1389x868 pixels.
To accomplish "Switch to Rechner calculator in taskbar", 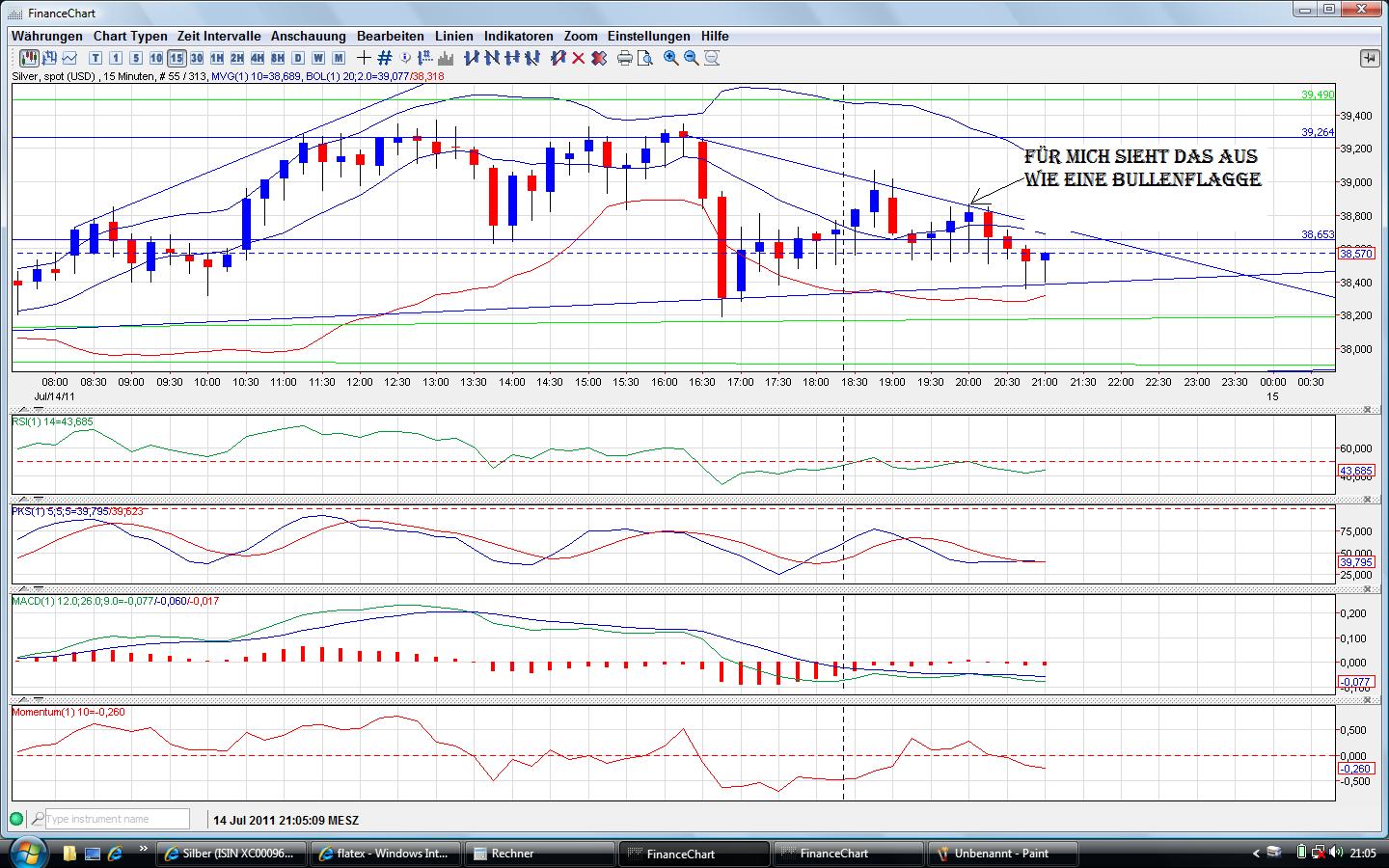I will [540, 854].
